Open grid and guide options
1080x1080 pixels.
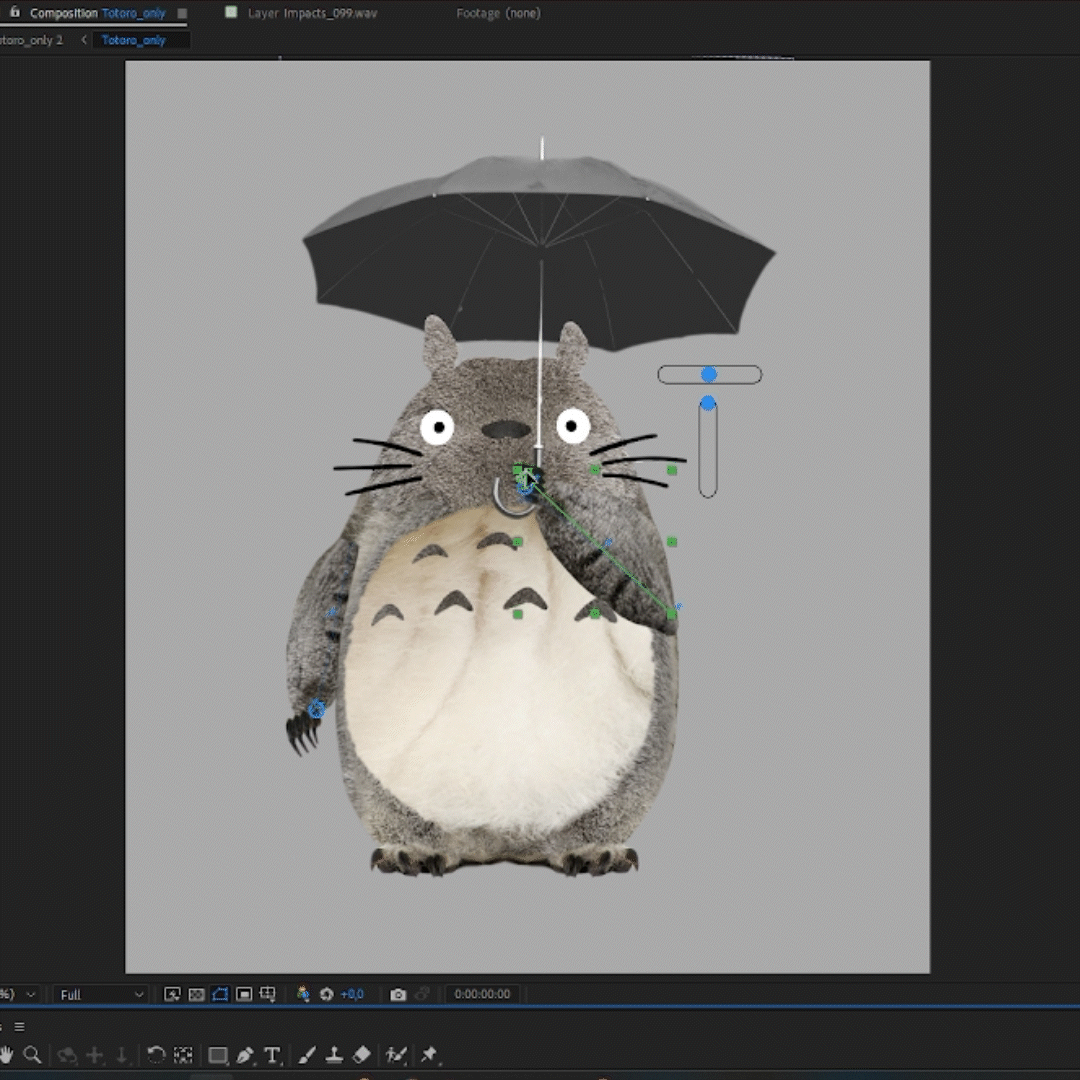(267, 994)
